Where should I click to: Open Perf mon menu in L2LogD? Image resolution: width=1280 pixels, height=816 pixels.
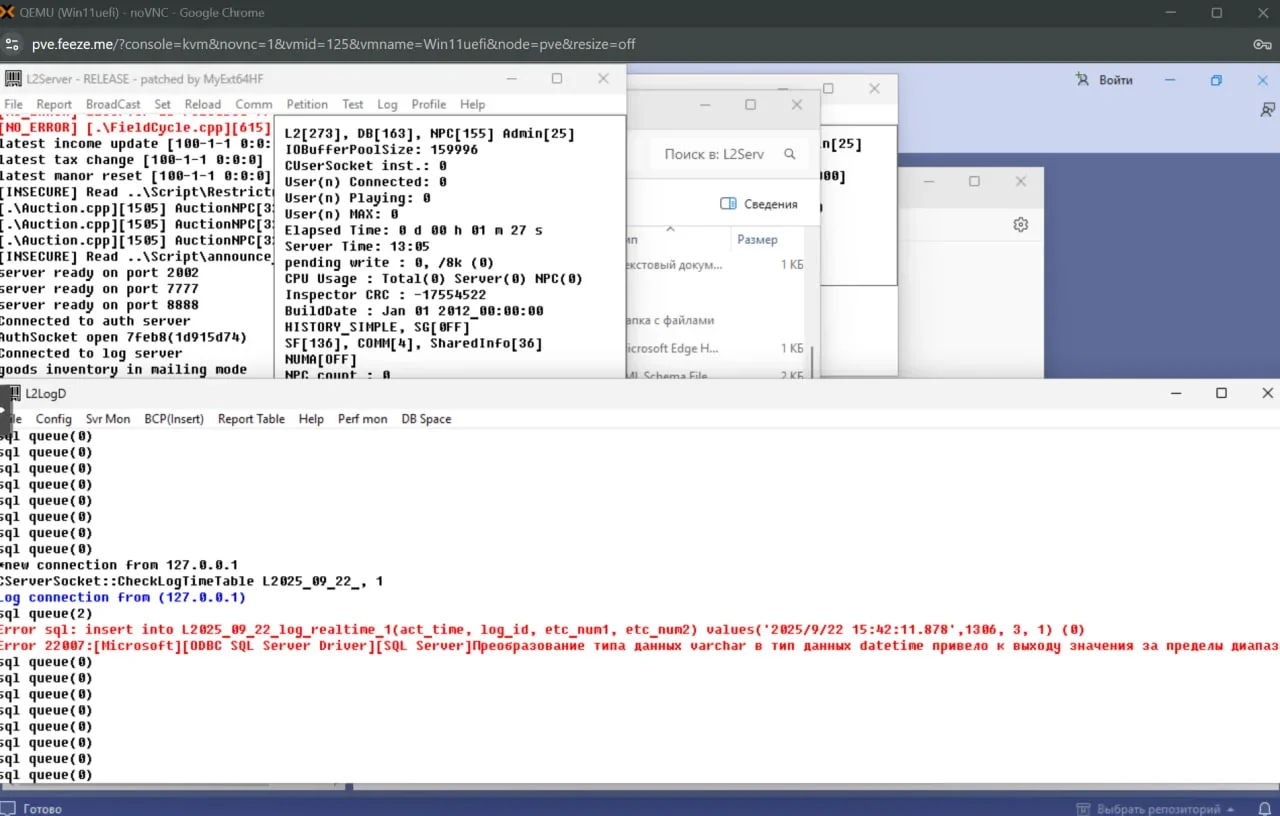tap(362, 419)
